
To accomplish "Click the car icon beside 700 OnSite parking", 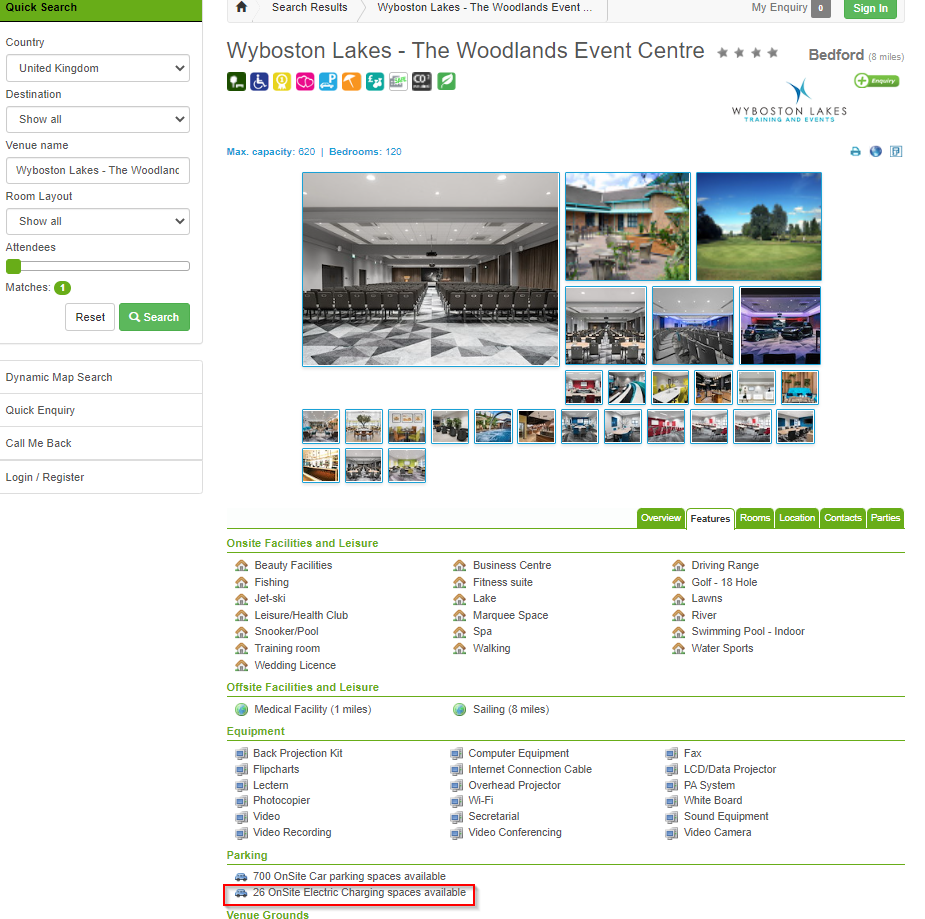I will (x=241, y=877).
